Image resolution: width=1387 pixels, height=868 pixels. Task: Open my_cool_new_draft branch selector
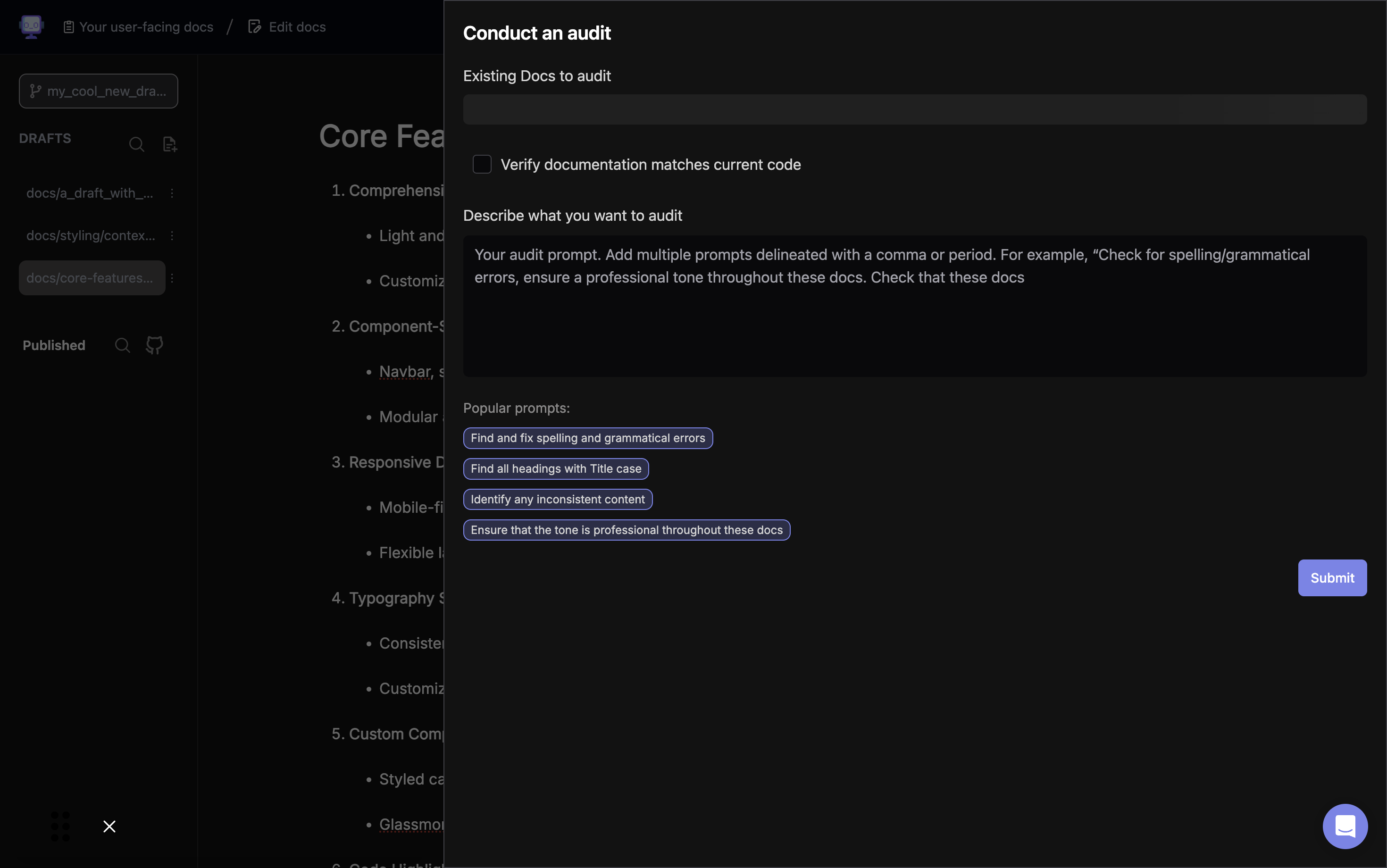pos(98,91)
